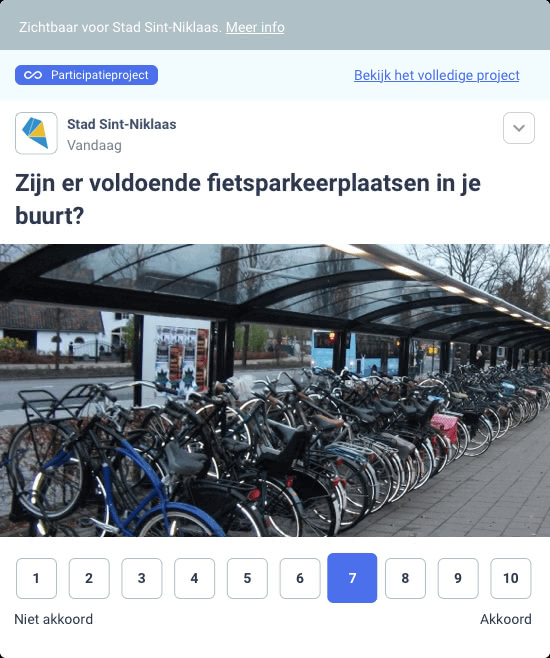Viewport: 550px width, 658px height.
Task: Click the selected rating 7 button
Action: point(352,578)
